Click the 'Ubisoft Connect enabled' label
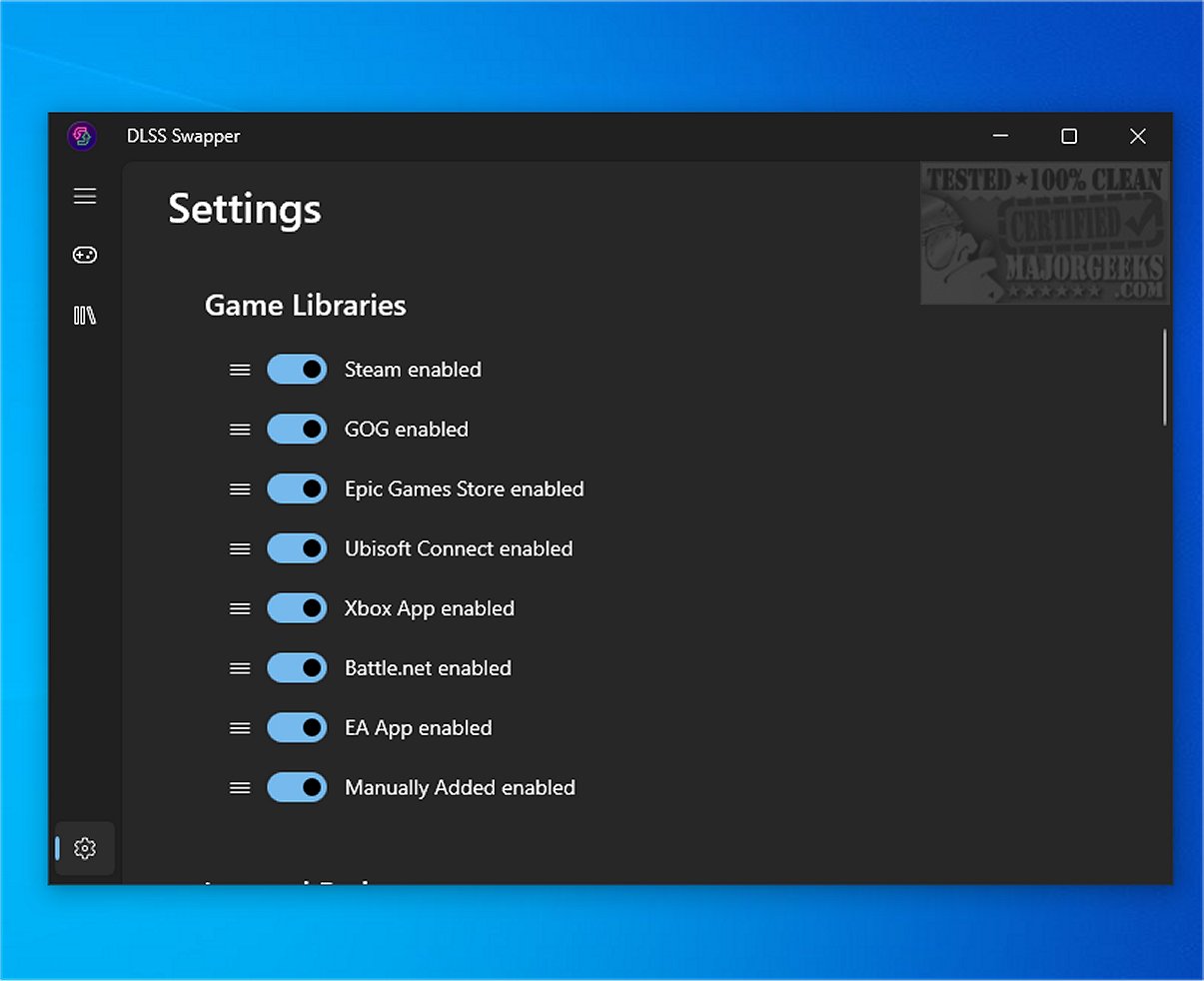The height and width of the screenshot is (981, 1204). (459, 548)
